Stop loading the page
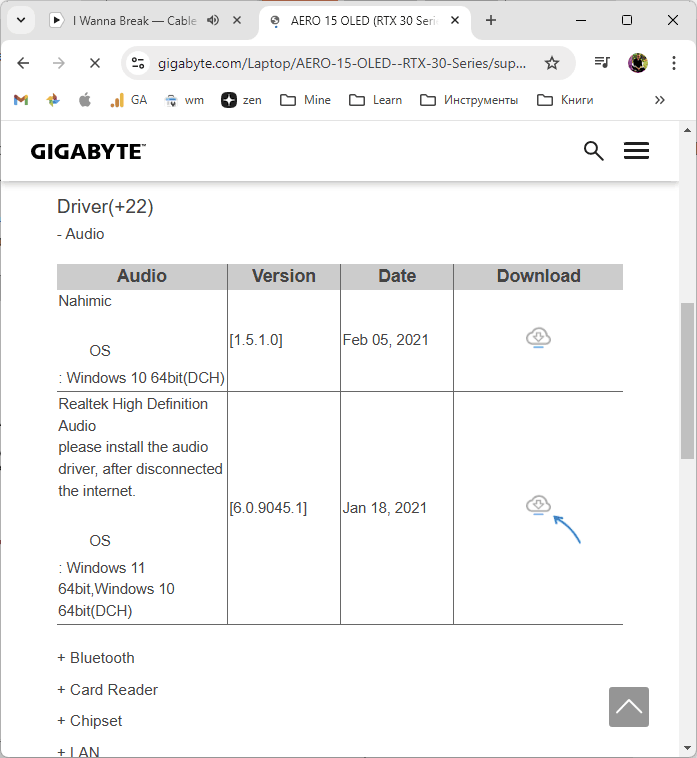 click(95, 63)
